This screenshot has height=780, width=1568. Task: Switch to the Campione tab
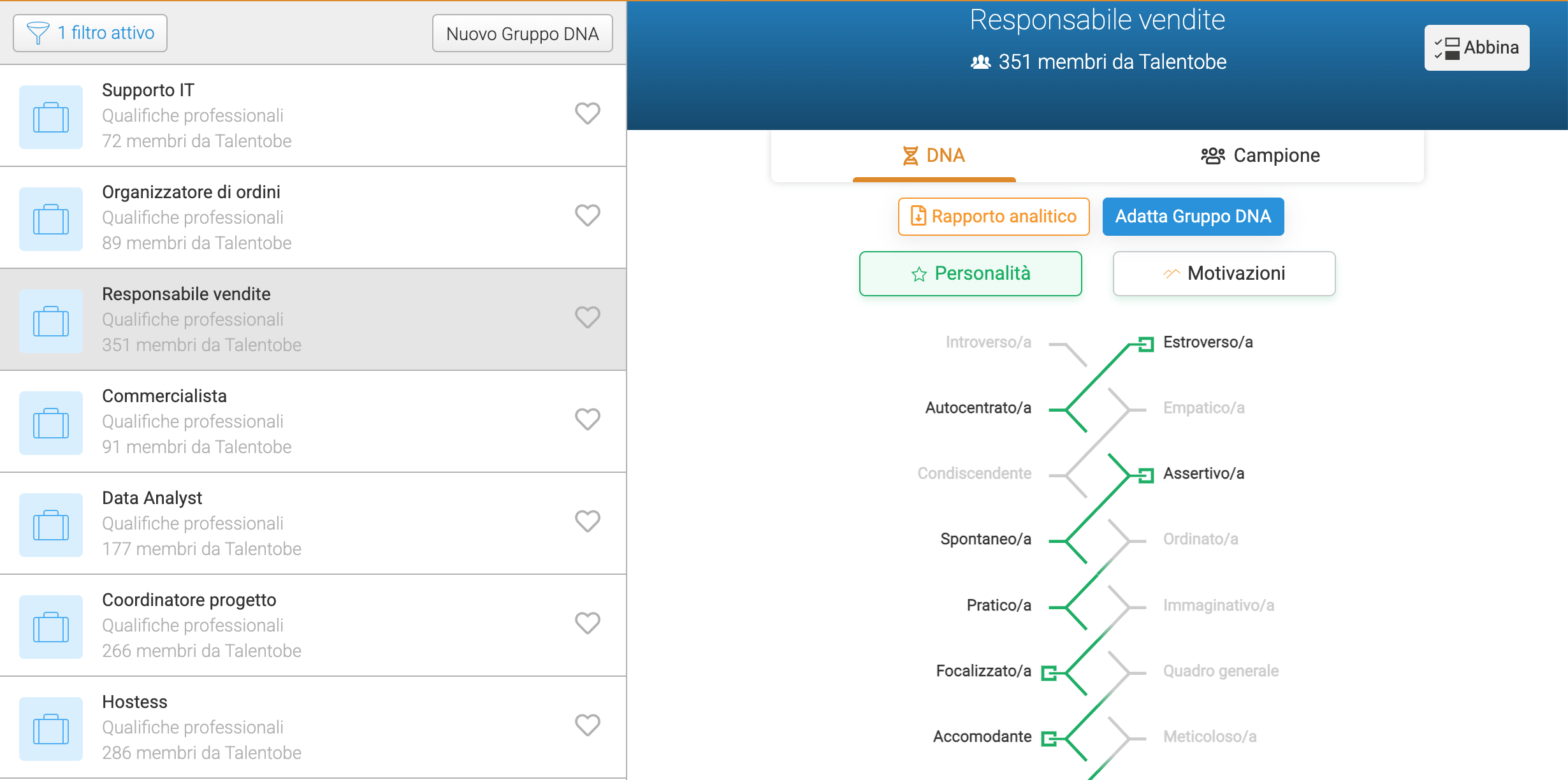tap(1260, 155)
